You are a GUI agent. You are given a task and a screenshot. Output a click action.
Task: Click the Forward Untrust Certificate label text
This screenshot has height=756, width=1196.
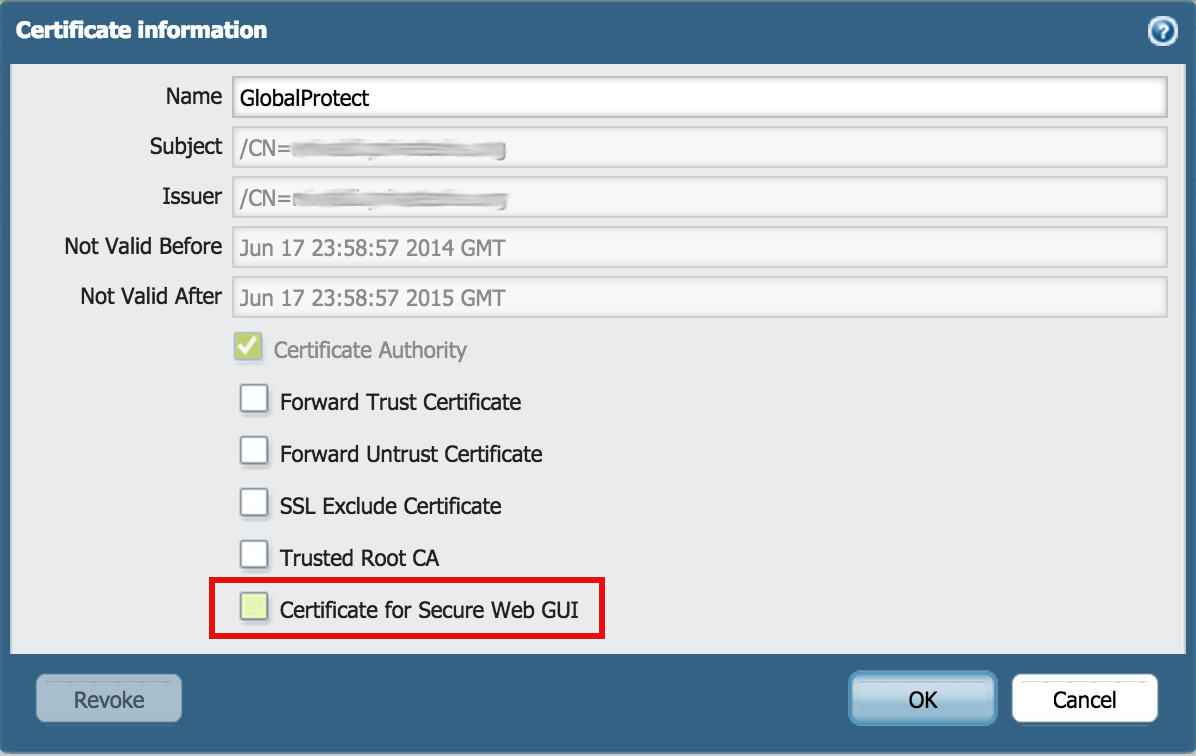click(411, 454)
